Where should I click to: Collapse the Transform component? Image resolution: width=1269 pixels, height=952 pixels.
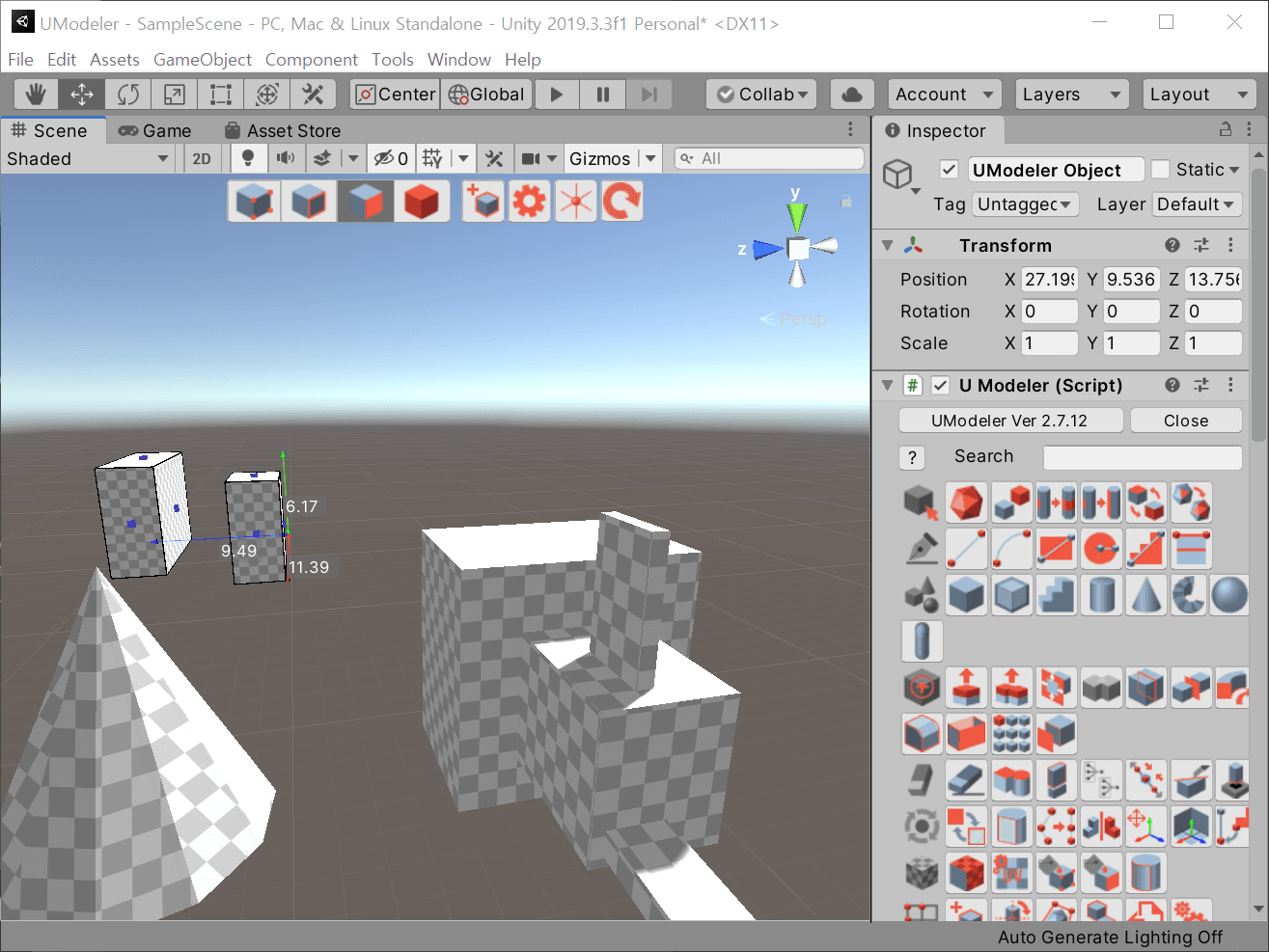point(888,245)
